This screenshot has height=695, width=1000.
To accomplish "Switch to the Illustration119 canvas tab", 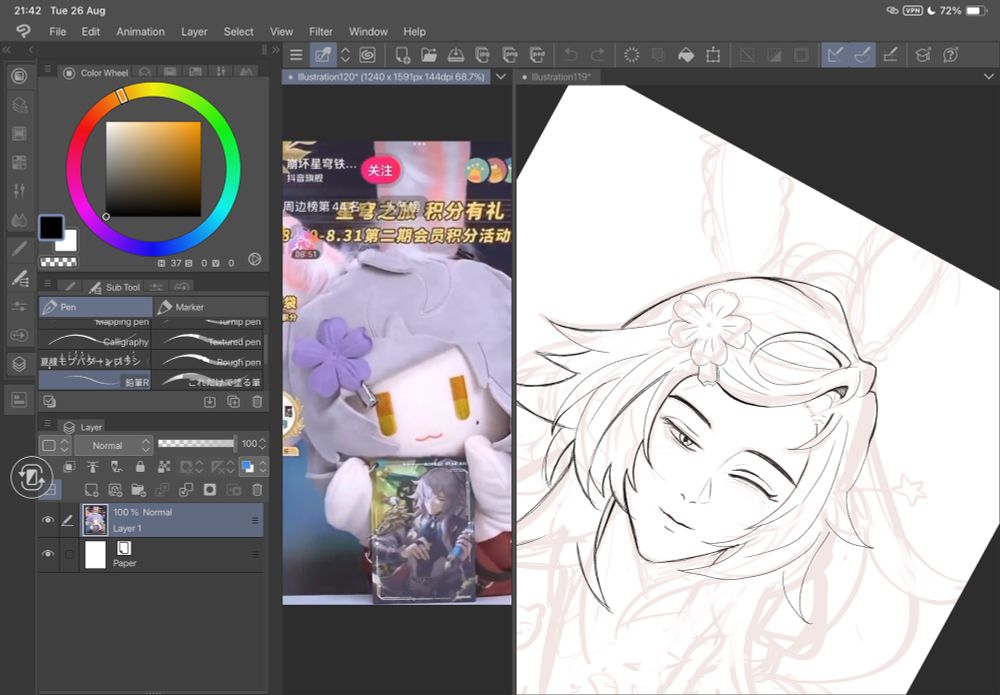I will click(x=558, y=77).
